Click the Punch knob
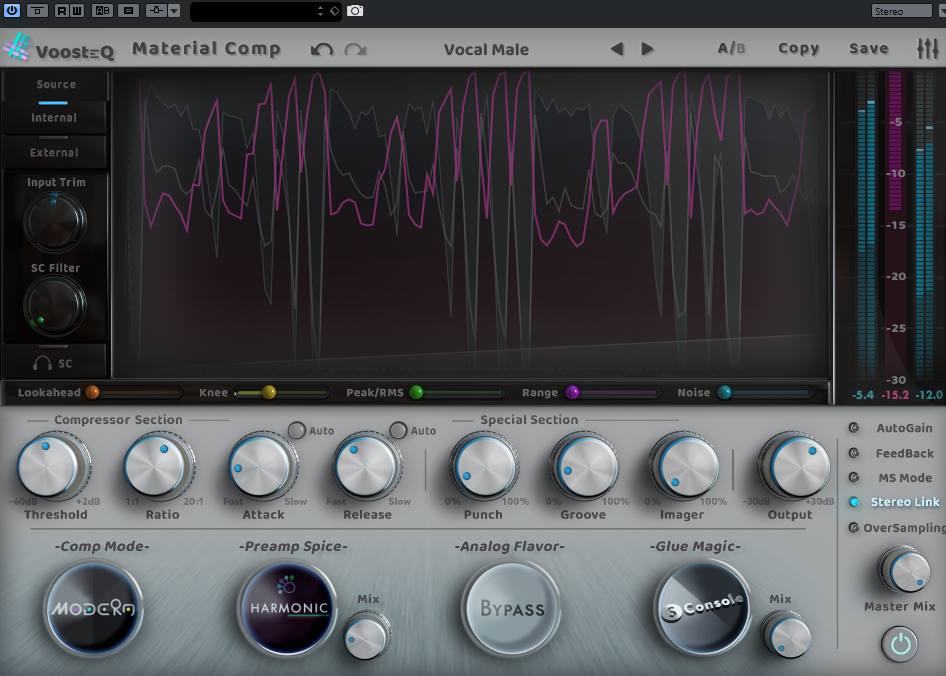Viewport: 946px width, 676px height. tap(483, 467)
